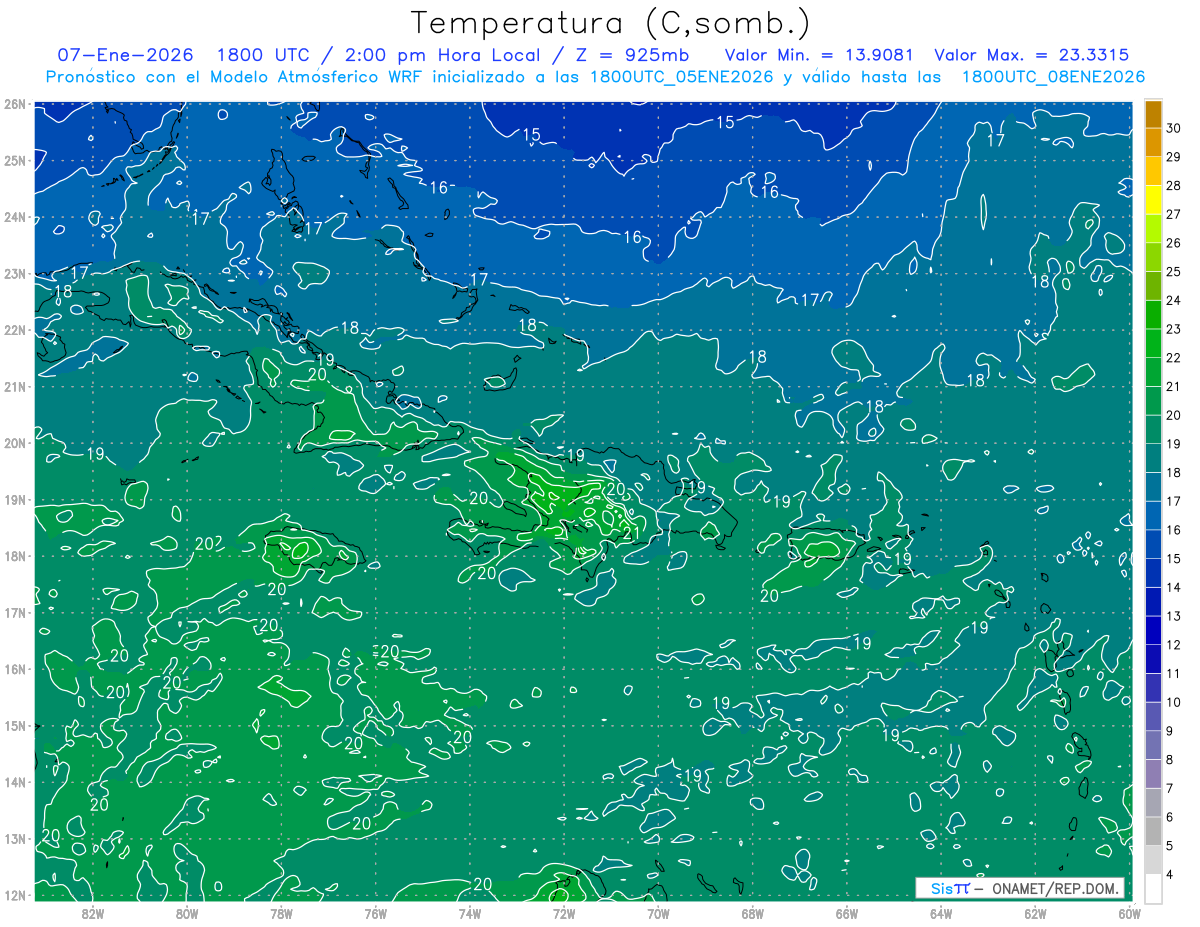Pick the dark blue colorbar segment between 12 and 13
1200x927 pixels.
tap(1153, 631)
